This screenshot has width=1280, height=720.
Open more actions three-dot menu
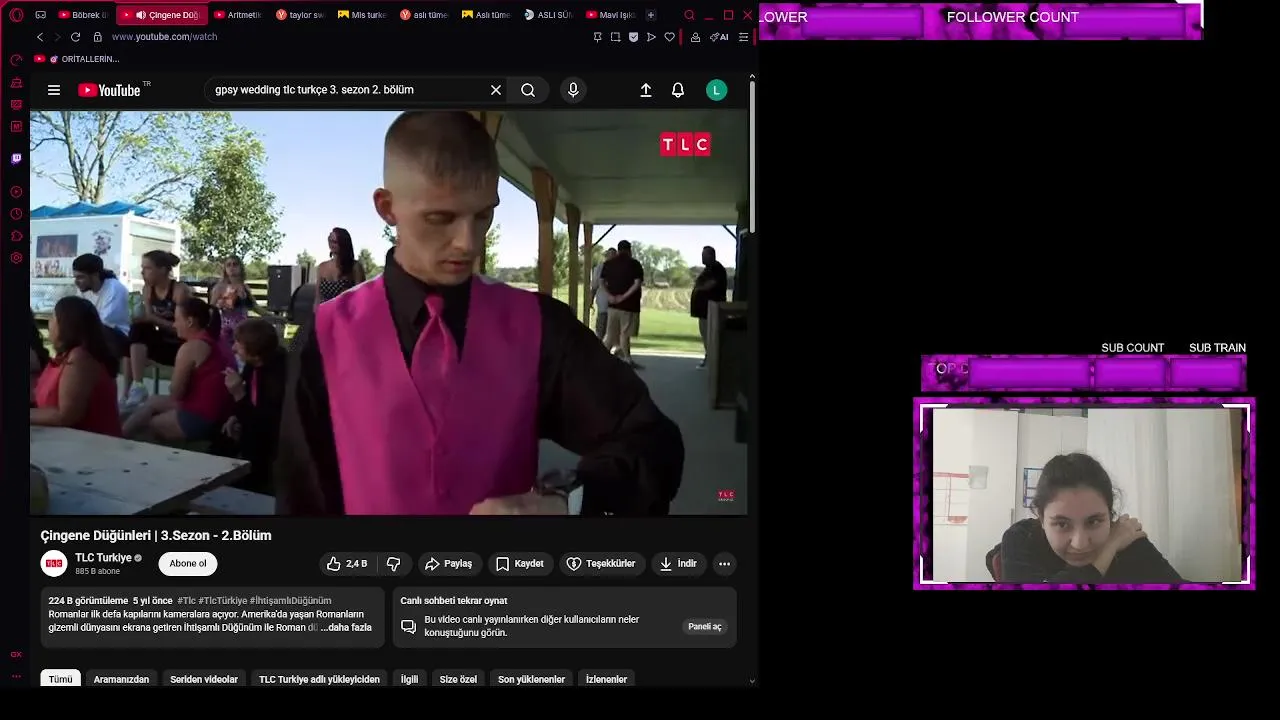[725, 564]
